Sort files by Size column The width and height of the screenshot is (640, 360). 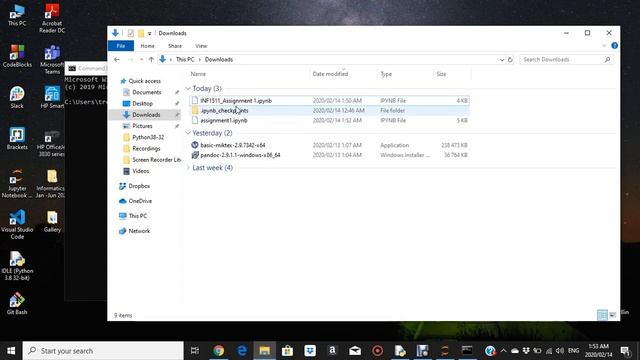click(441, 74)
